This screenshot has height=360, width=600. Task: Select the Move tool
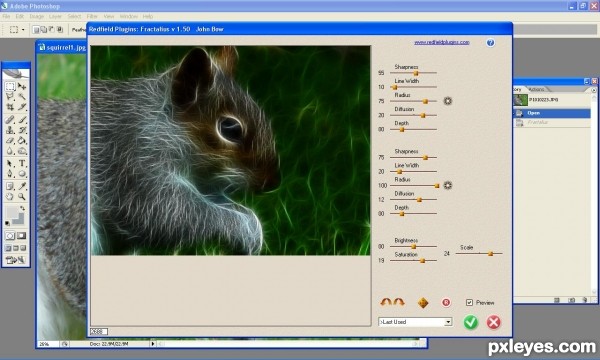coord(22,86)
